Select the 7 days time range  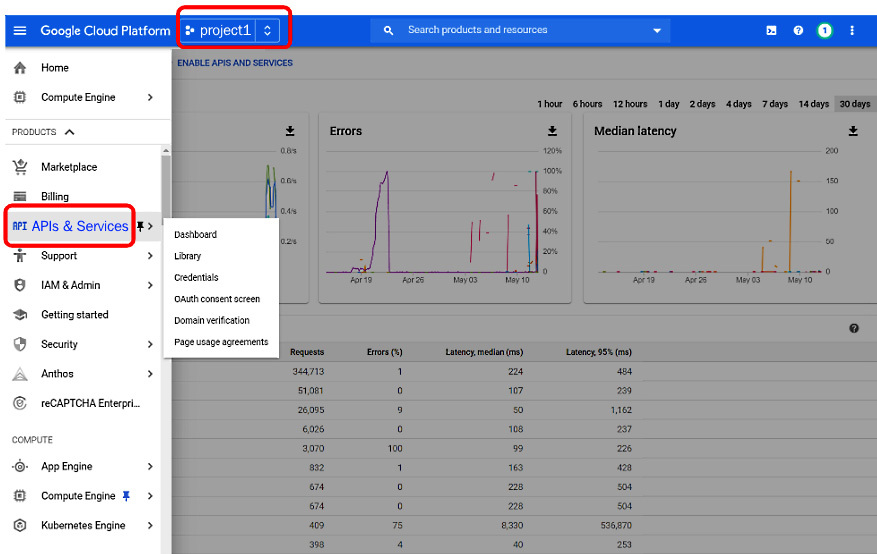[x=775, y=104]
